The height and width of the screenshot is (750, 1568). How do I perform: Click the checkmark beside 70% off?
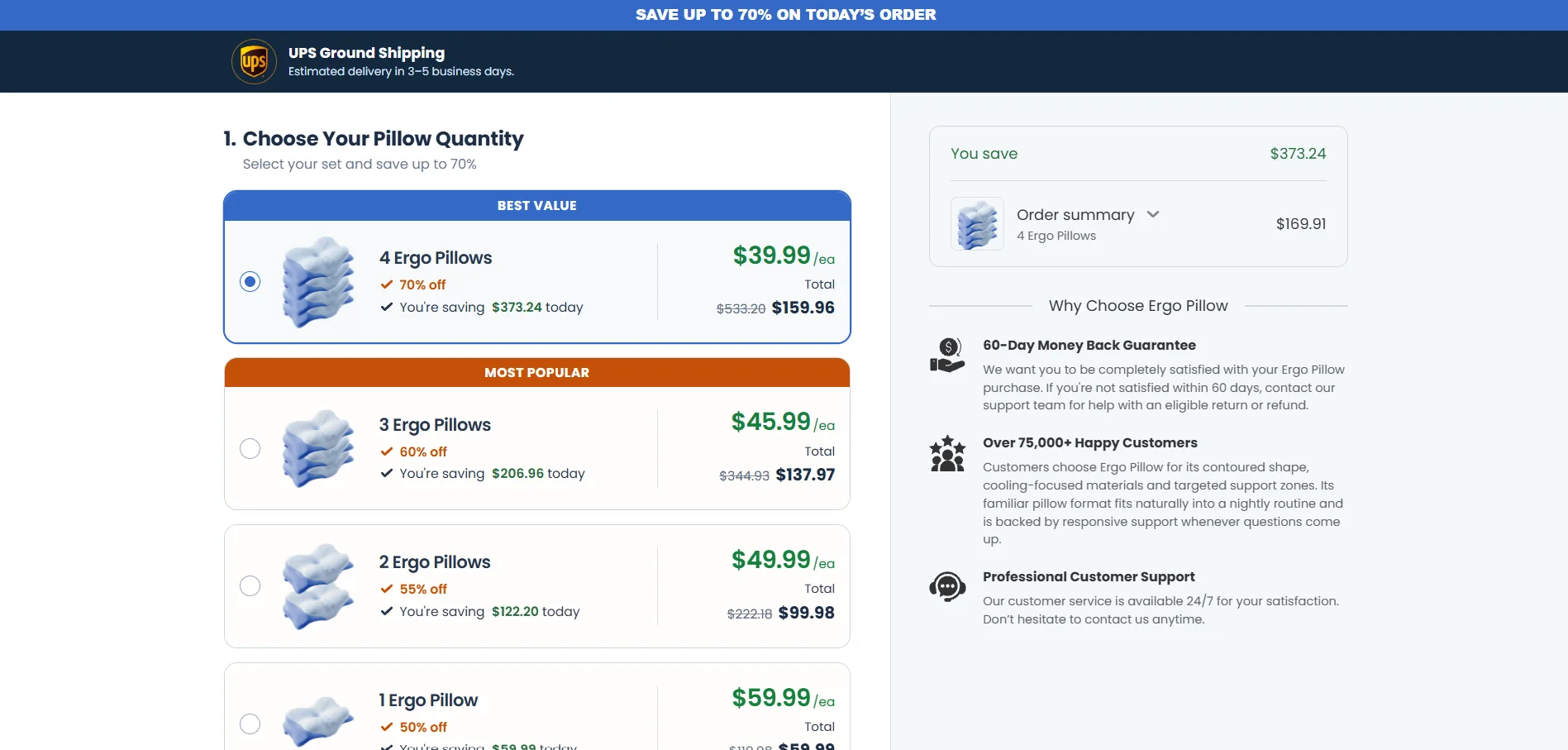pos(386,284)
